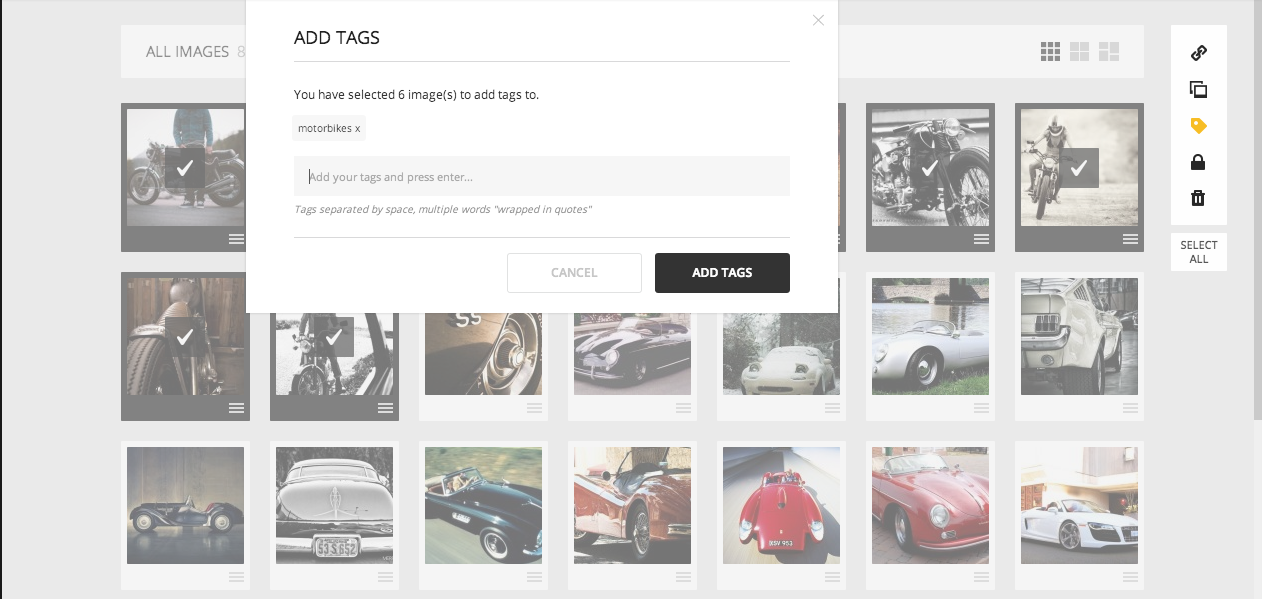Switch to the large four-tile grid view
The height and width of the screenshot is (599, 1262).
coord(1079,52)
